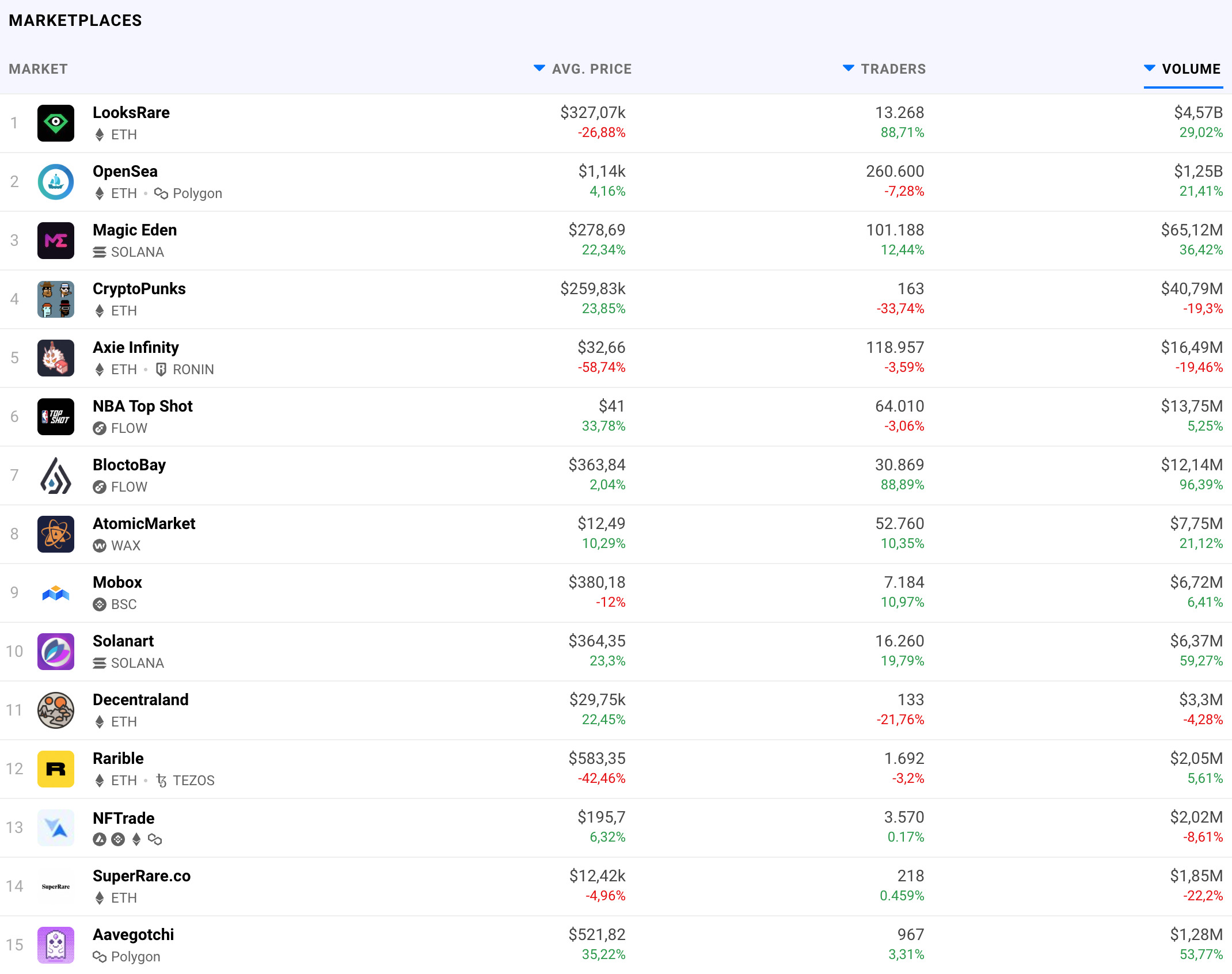Image resolution: width=1232 pixels, height=974 pixels.
Task: Click the Solana icon under Magic Eden
Action: (x=100, y=252)
